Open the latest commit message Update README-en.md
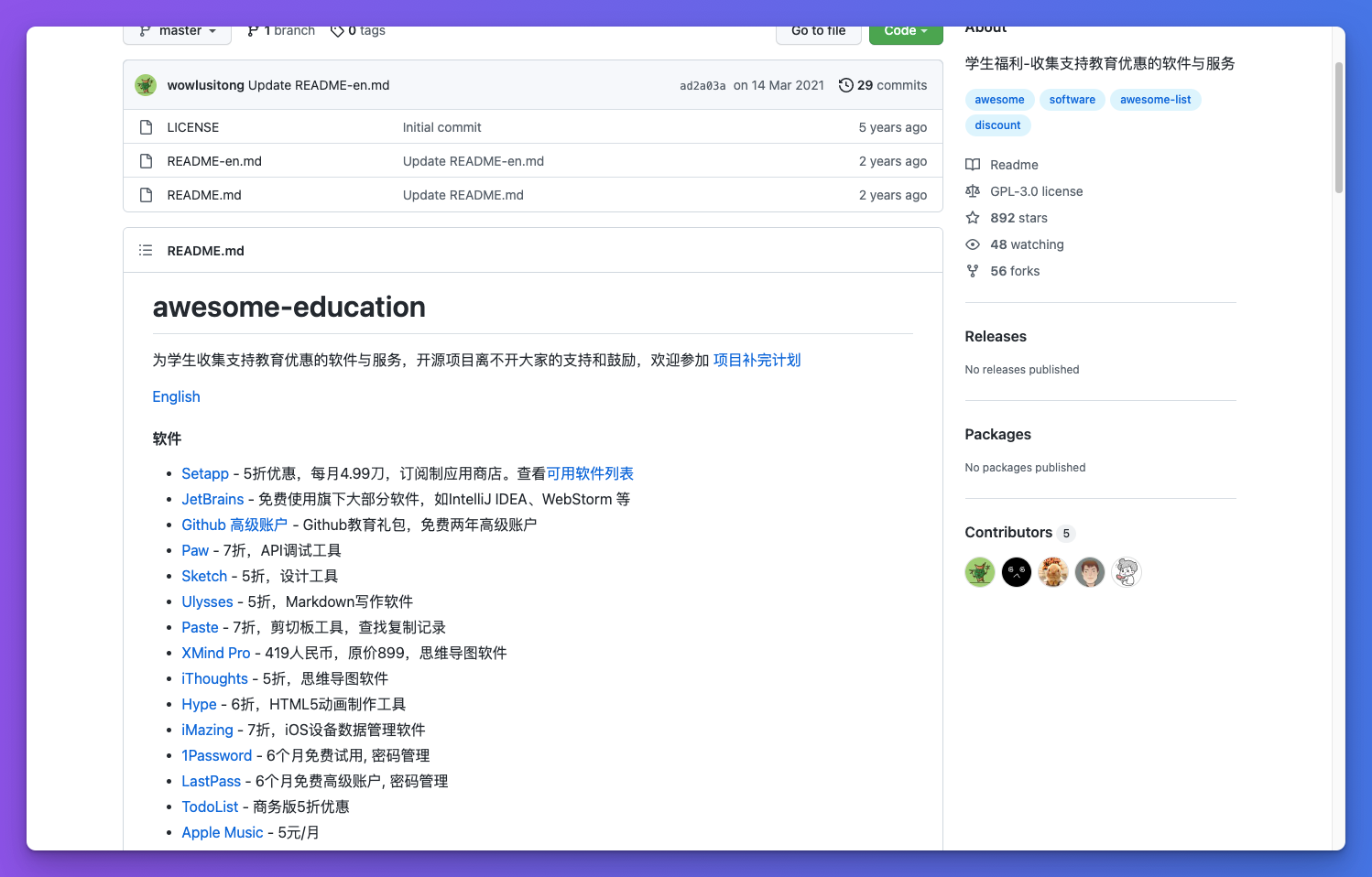This screenshot has width=1372, height=877. click(x=319, y=85)
